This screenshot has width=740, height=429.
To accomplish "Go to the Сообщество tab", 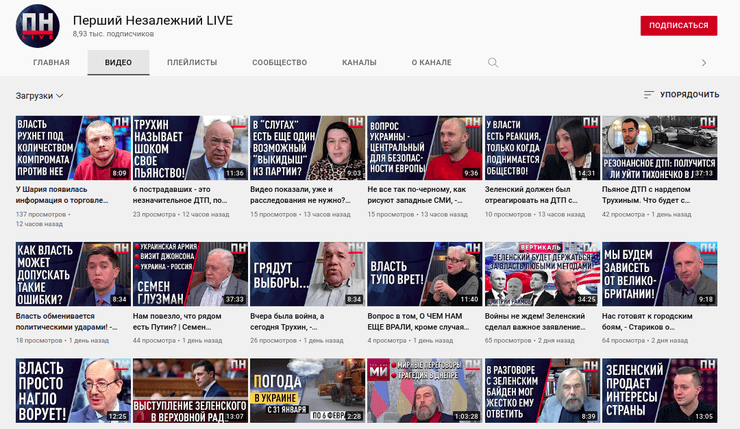I will point(279,62).
